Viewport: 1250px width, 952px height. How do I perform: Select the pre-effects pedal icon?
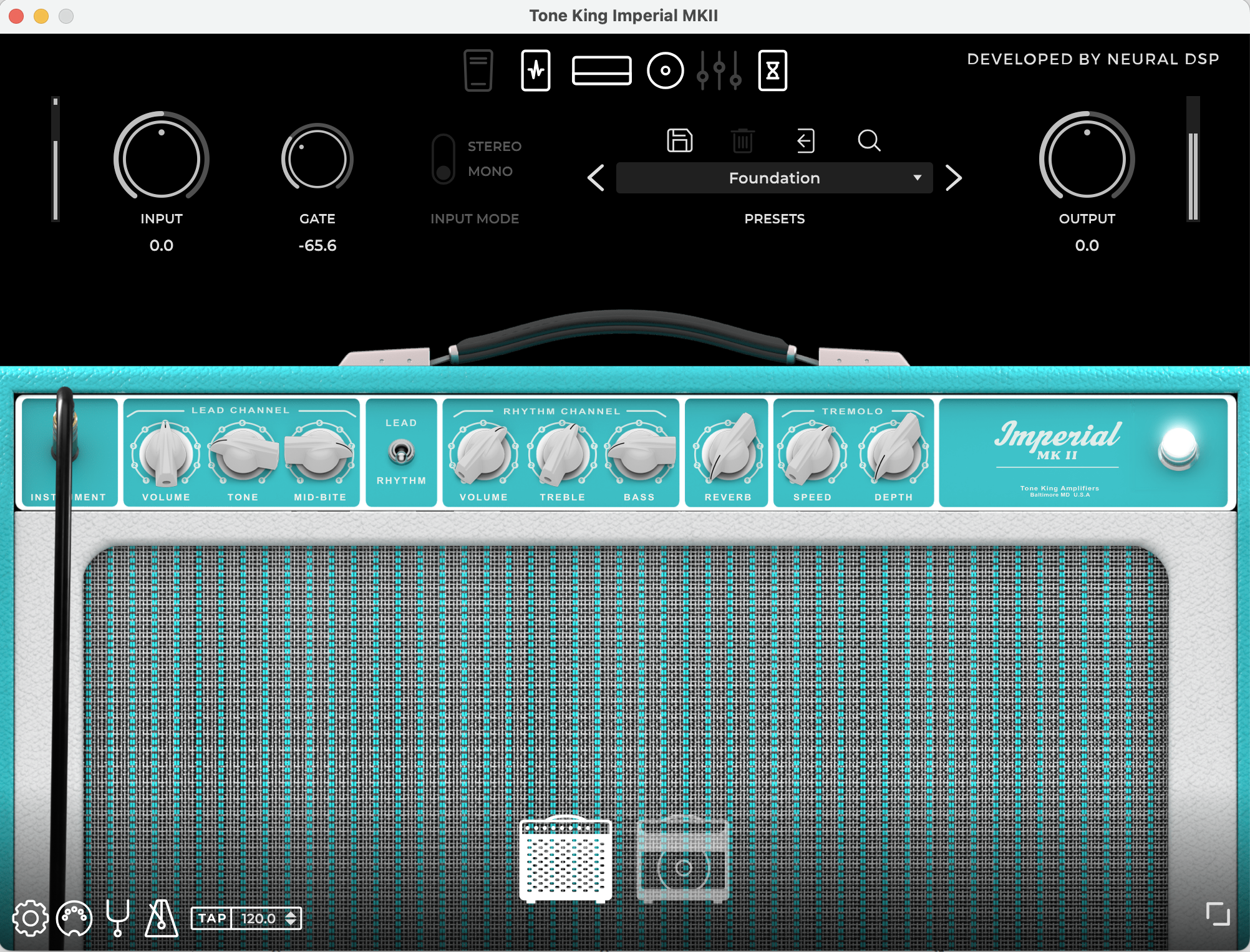coord(536,70)
